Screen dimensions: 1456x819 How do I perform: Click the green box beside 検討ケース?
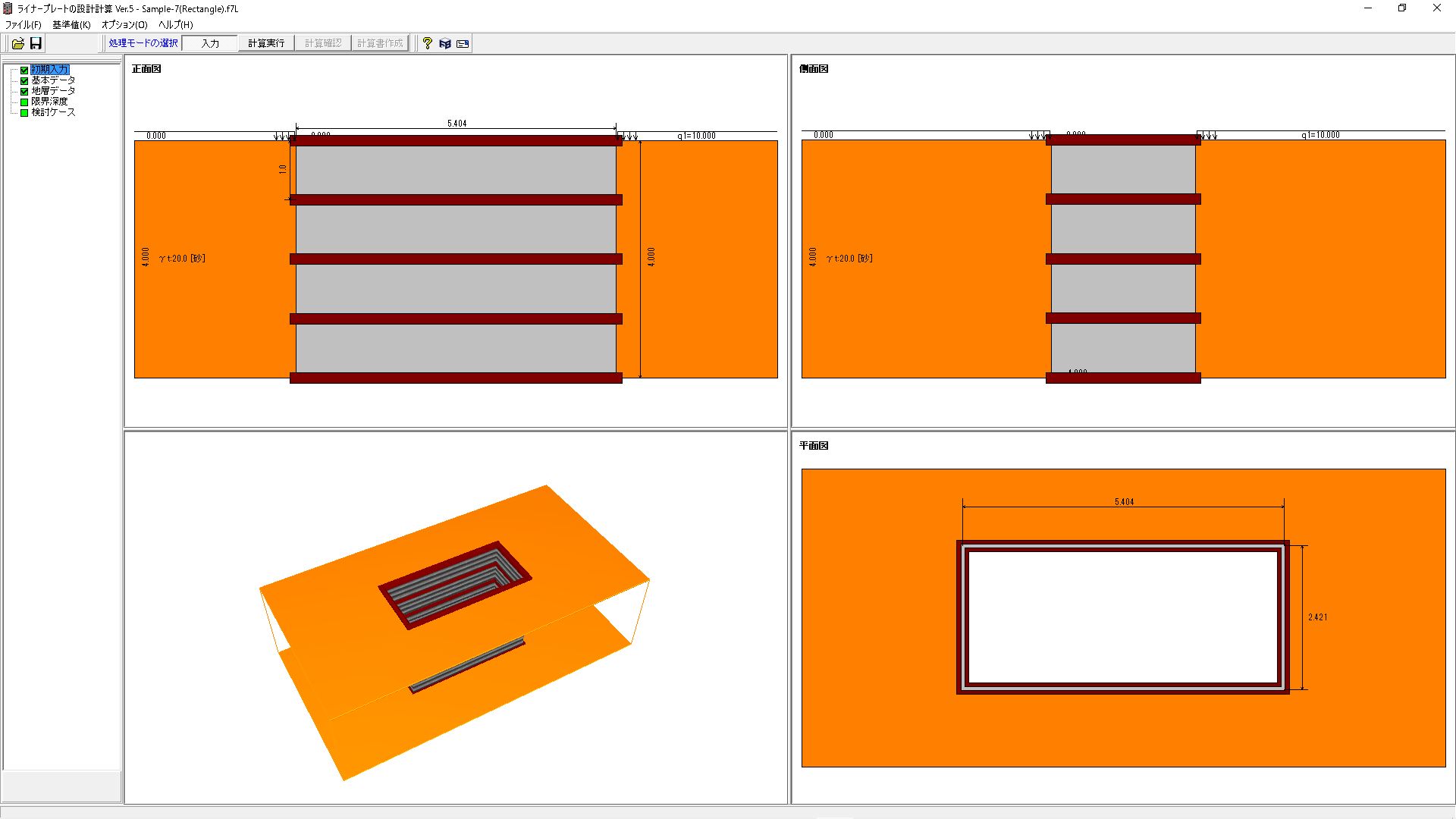click(x=24, y=112)
